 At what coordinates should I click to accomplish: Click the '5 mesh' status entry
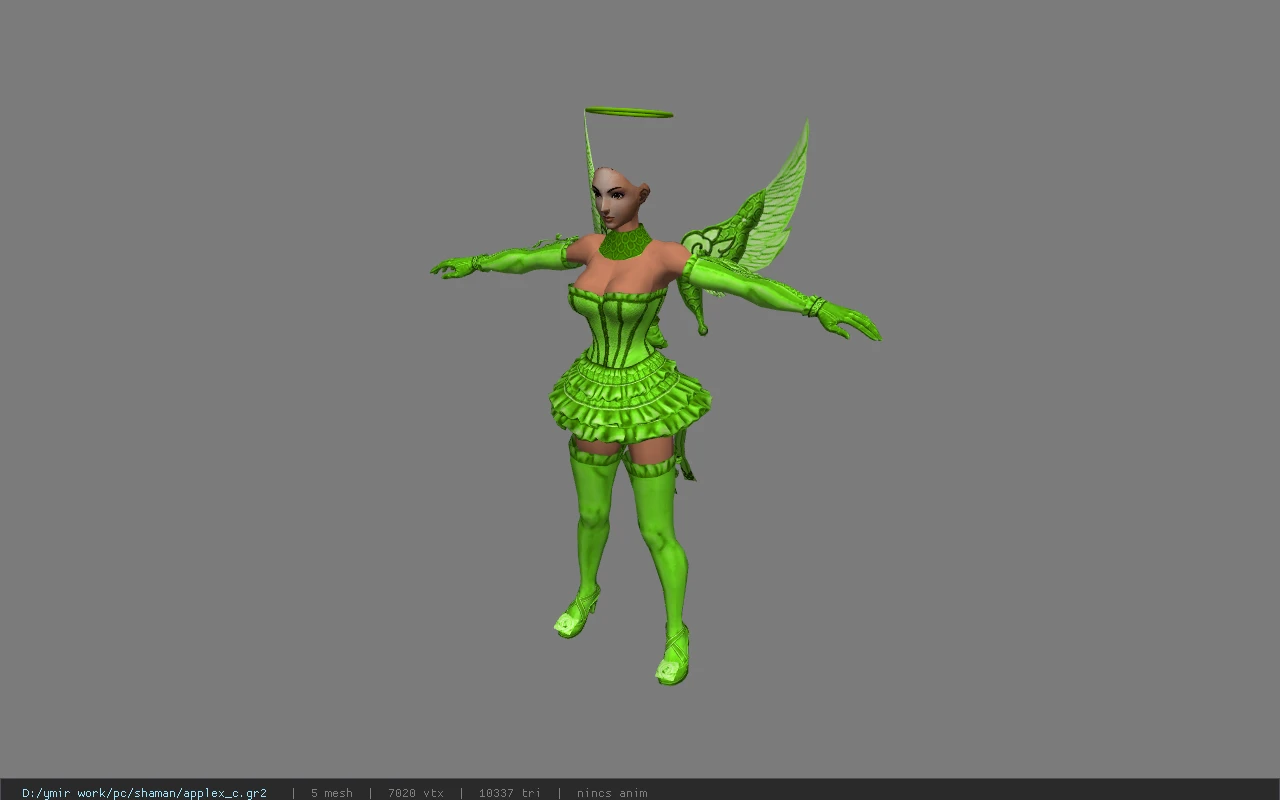[x=331, y=793]
